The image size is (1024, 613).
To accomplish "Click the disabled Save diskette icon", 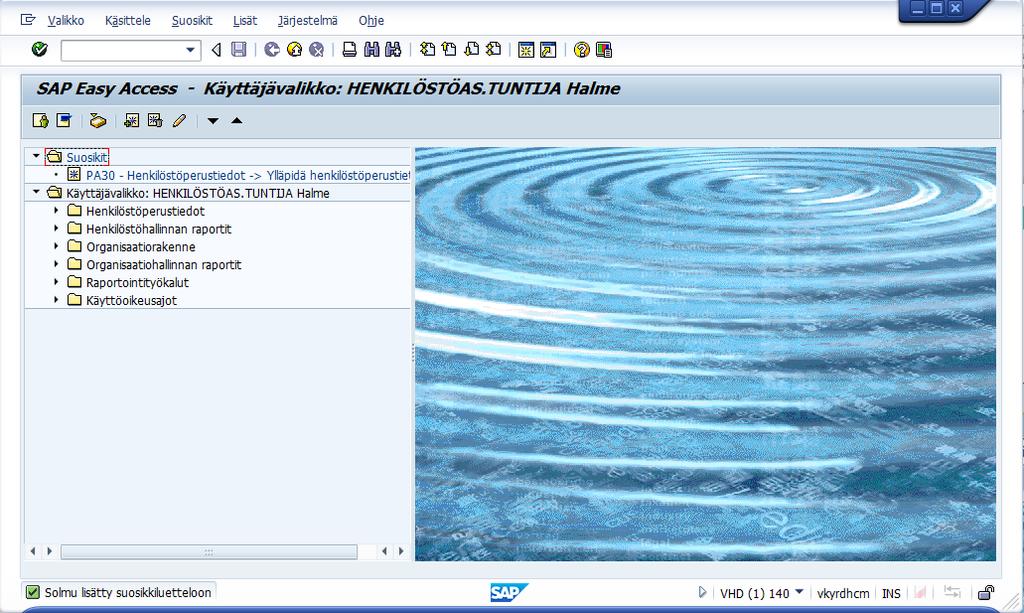I will click(238, 50).
